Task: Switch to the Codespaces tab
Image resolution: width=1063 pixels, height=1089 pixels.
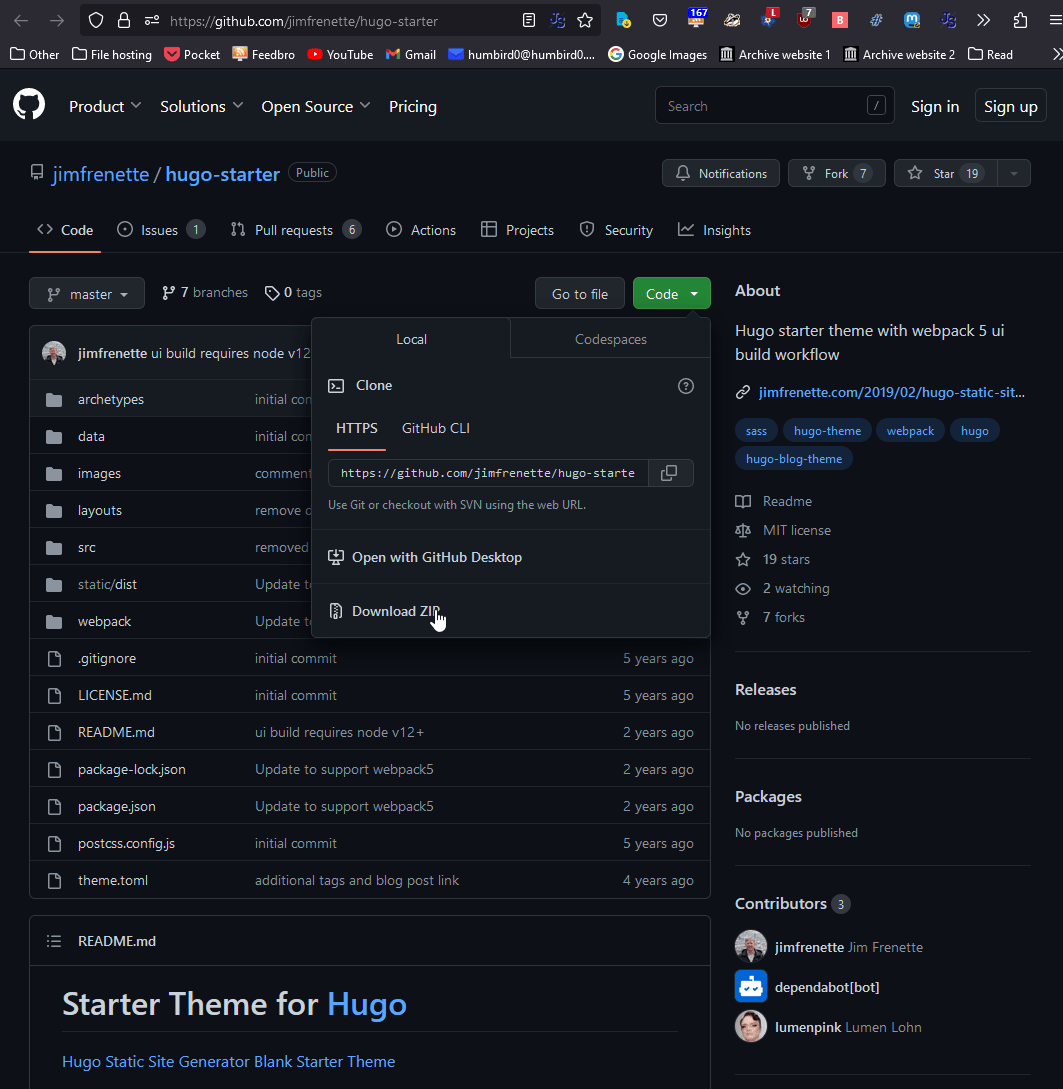Action: pyautogui.click(x=610, y=339)
